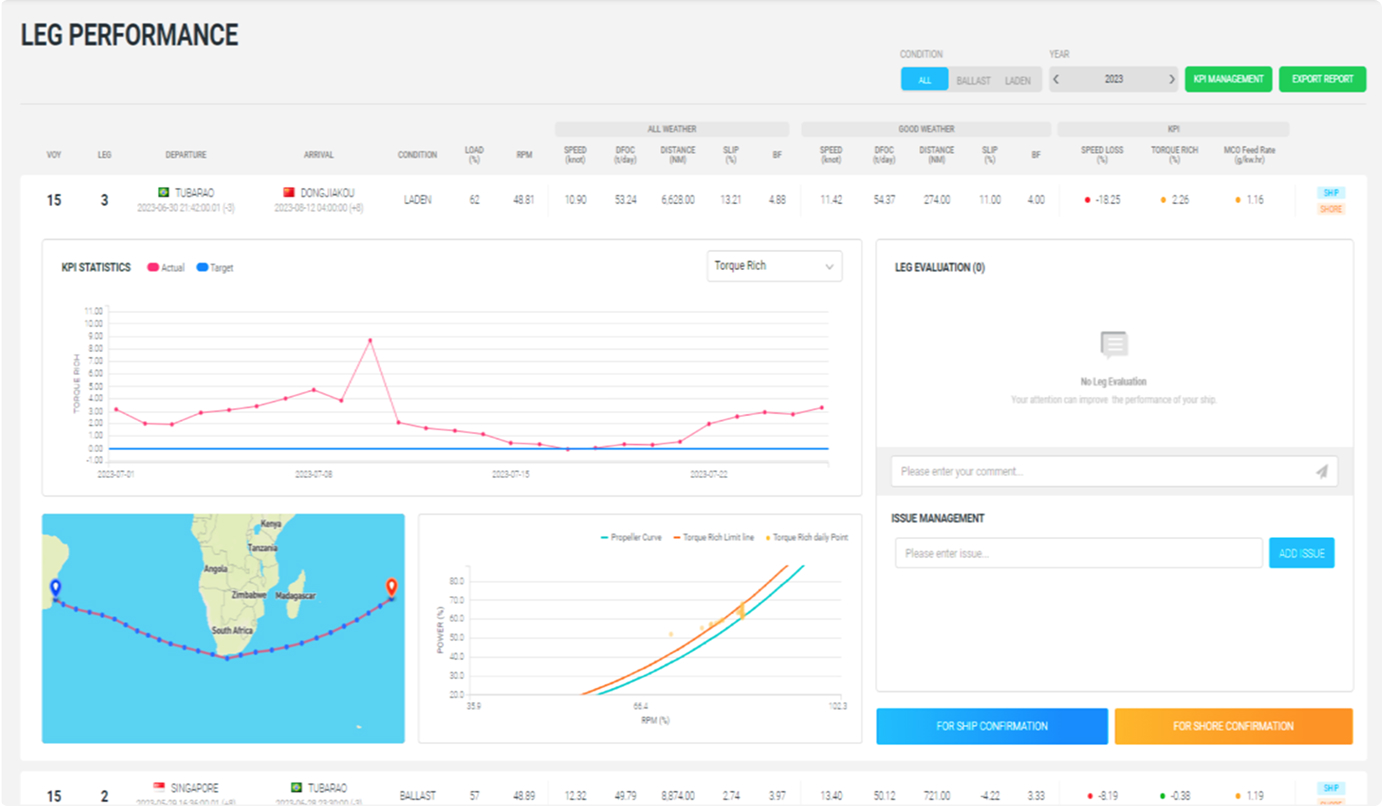The width and height of the screenshot is (1382, 806).
Task: Advance to next year with right chevron
Action: tap(1171, 79)
